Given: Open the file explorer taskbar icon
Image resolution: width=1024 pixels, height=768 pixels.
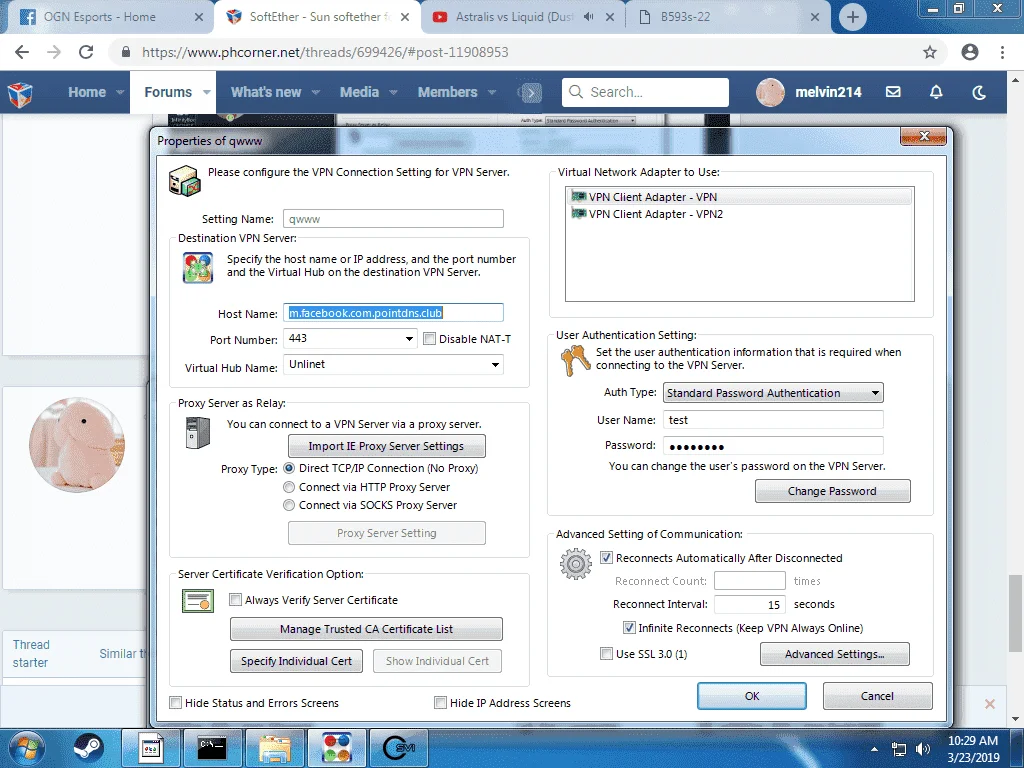Looking at the screenshot, I should 275,748.
